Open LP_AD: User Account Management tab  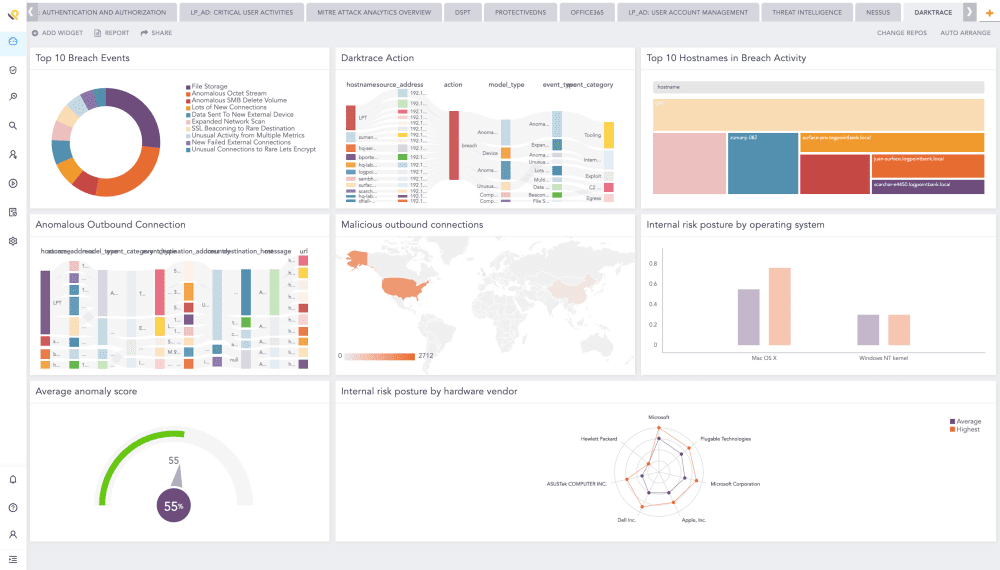[x=688, y=12]
